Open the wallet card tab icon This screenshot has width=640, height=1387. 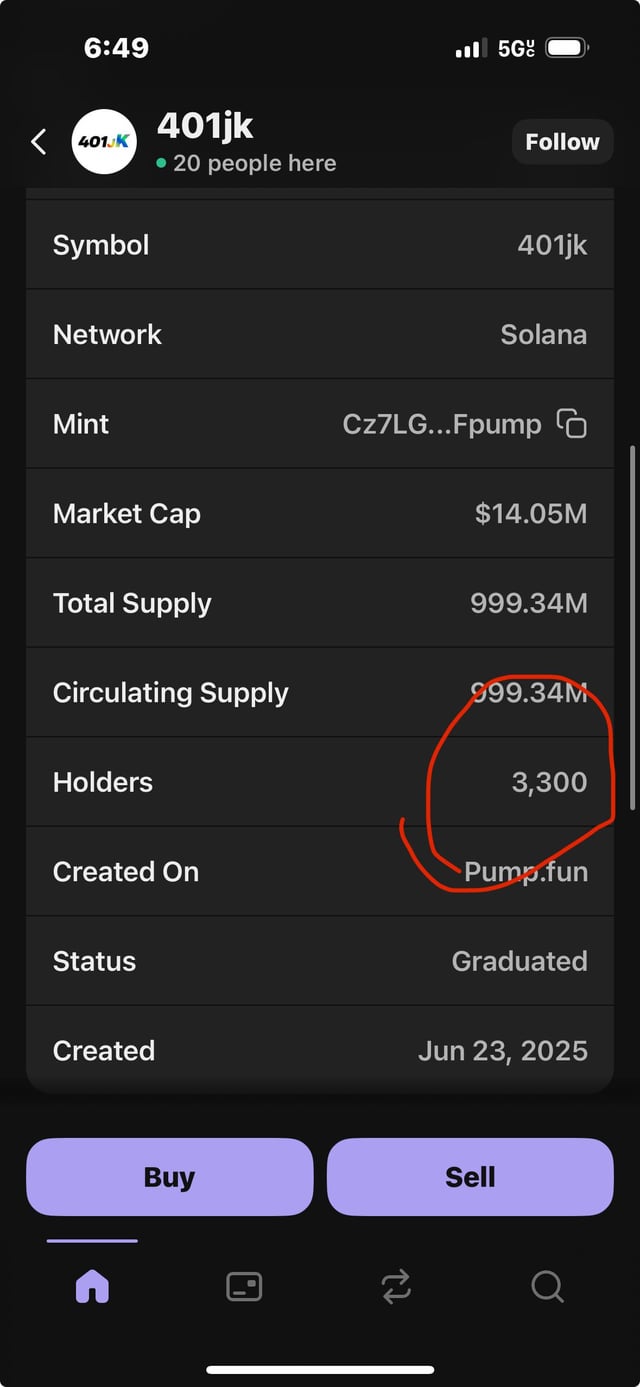[x=244, y=1286]
